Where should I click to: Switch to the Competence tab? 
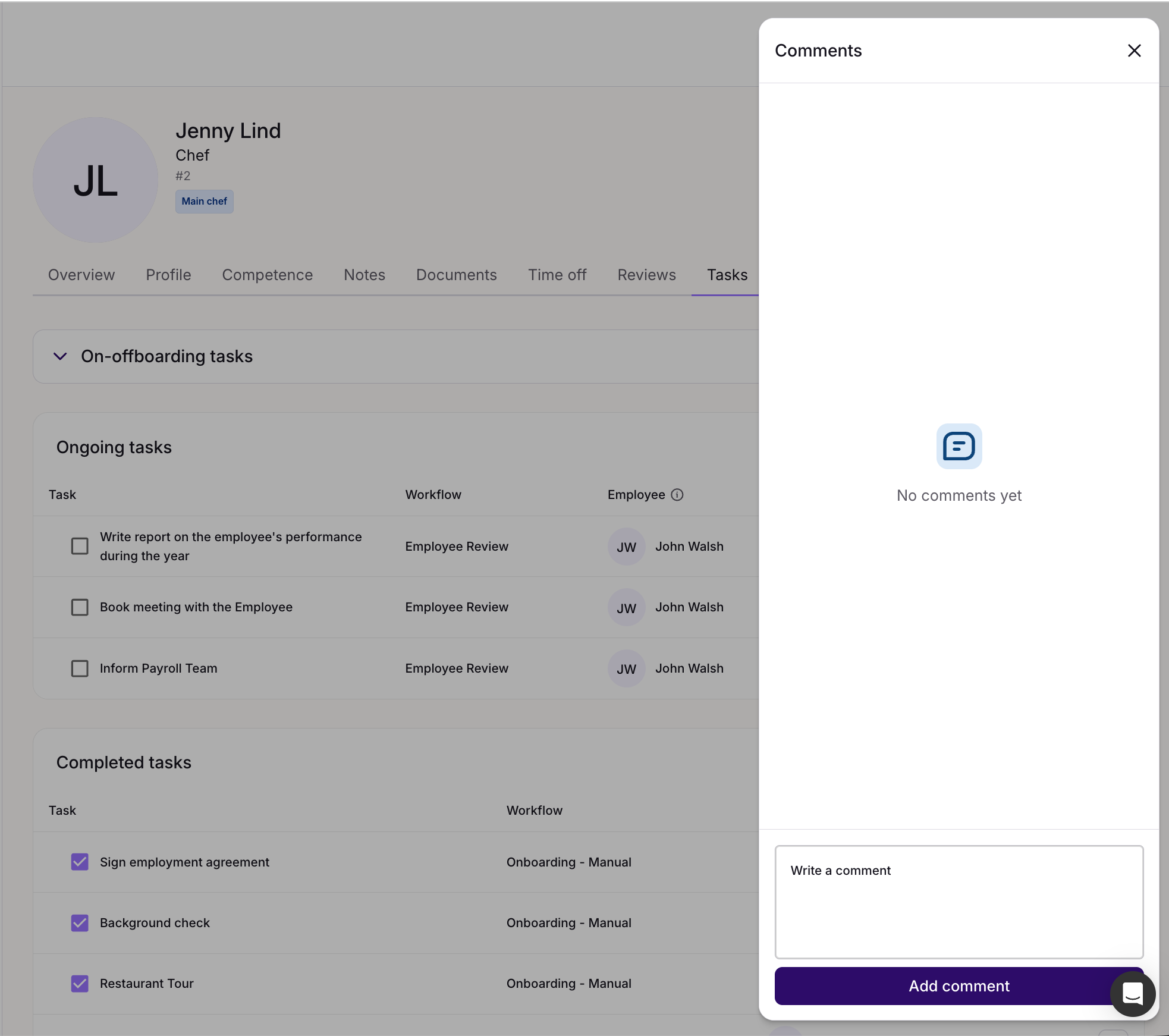click(267, 275)
